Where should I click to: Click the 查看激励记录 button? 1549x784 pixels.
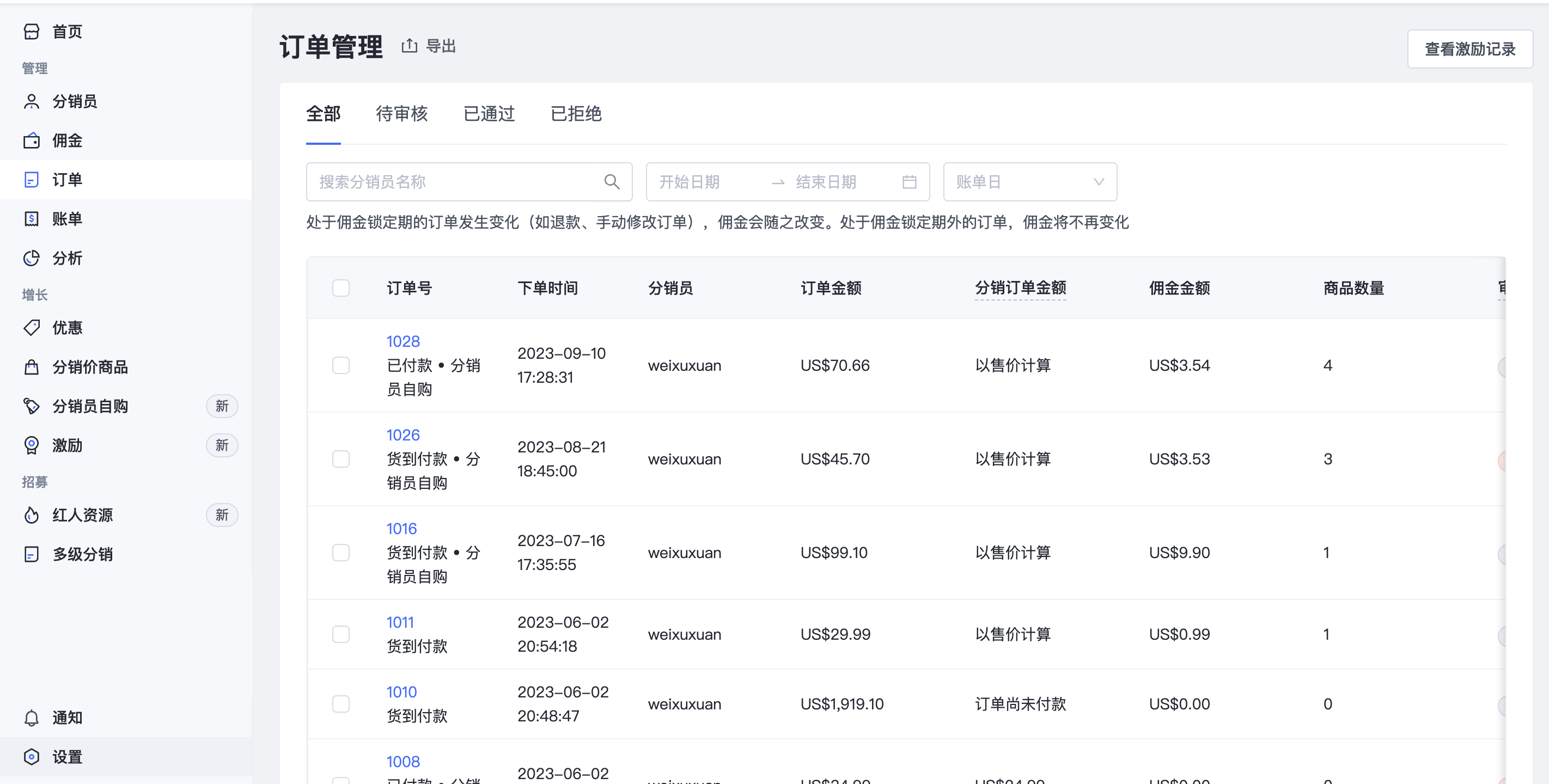coord(1469,48)
